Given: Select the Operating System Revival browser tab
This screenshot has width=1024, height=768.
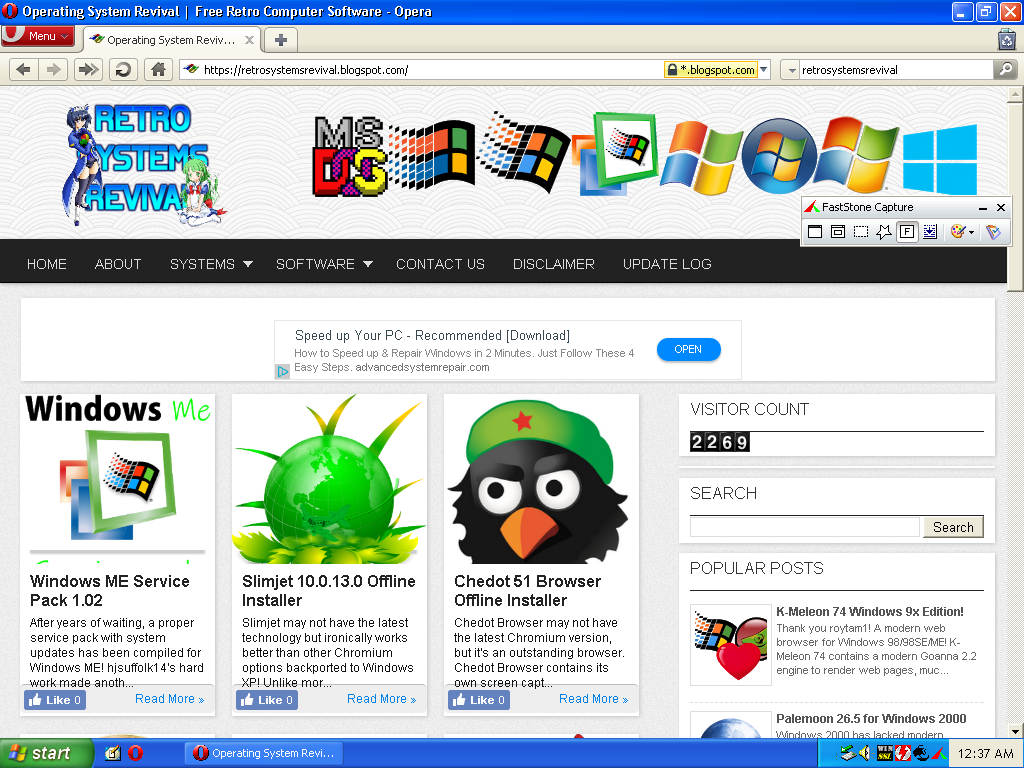Looking at the screenshot, I should point(170,40).
